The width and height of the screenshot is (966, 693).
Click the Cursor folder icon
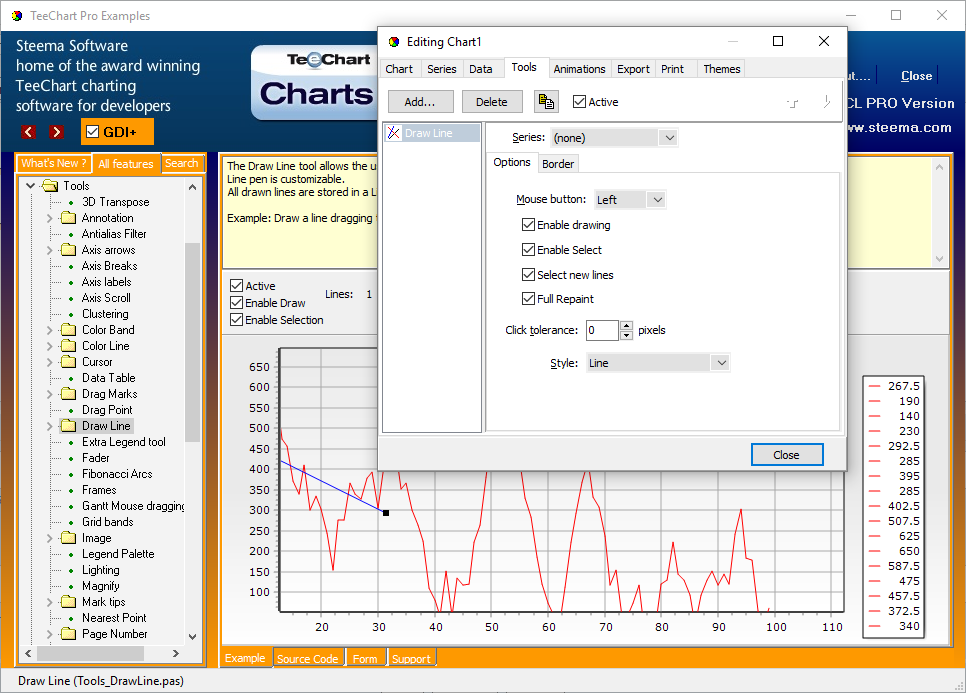coord(68,362)
